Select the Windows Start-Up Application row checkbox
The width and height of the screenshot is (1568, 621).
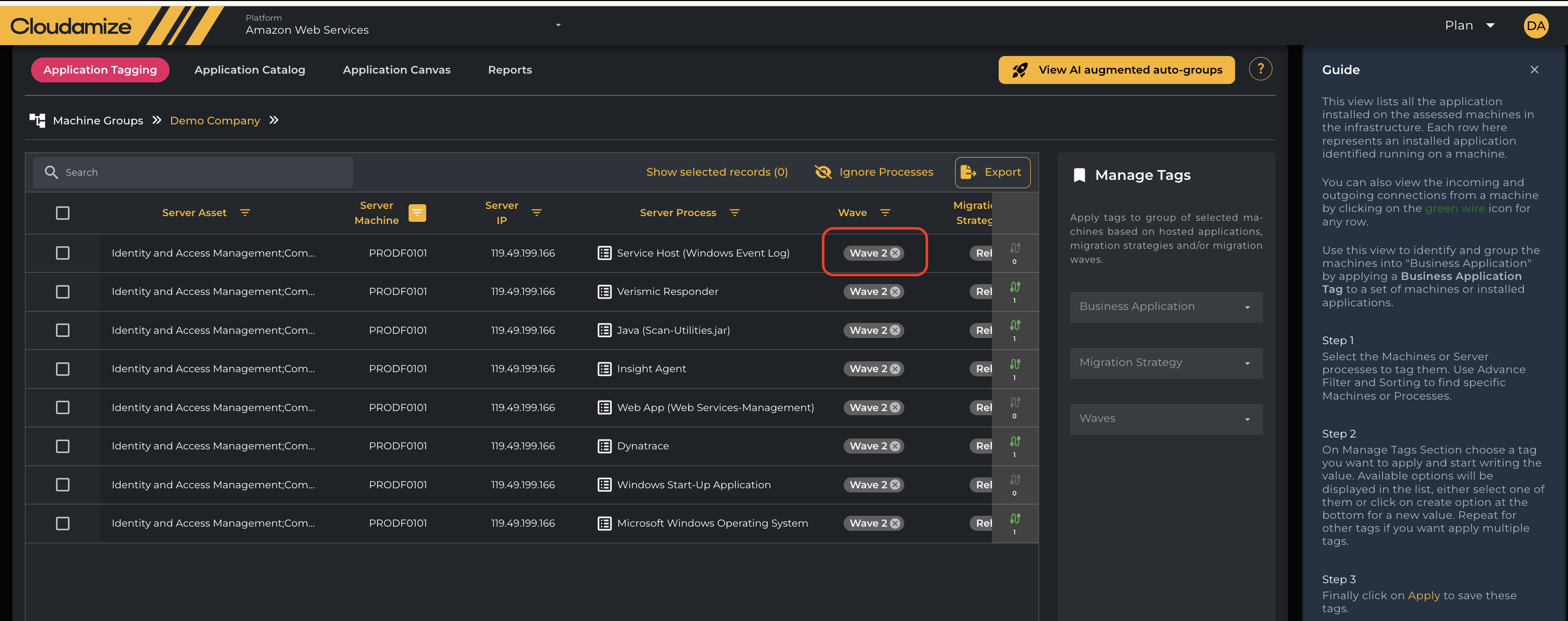click(63, 485)
